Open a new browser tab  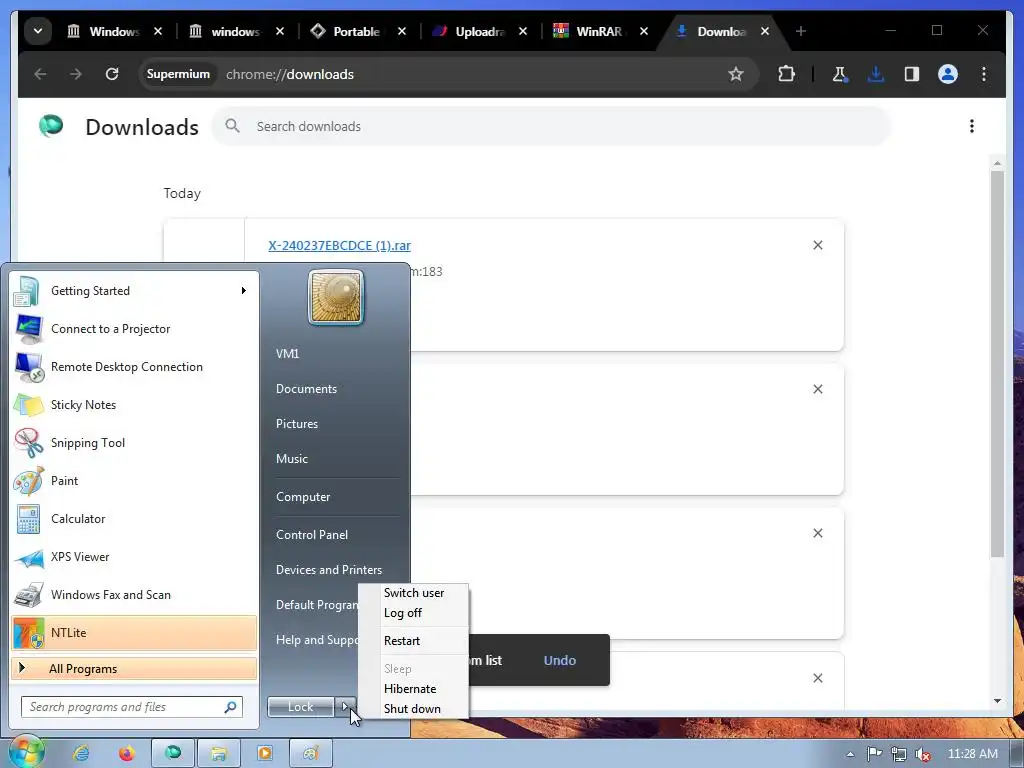pyautogui.click(x=801, y=31)
